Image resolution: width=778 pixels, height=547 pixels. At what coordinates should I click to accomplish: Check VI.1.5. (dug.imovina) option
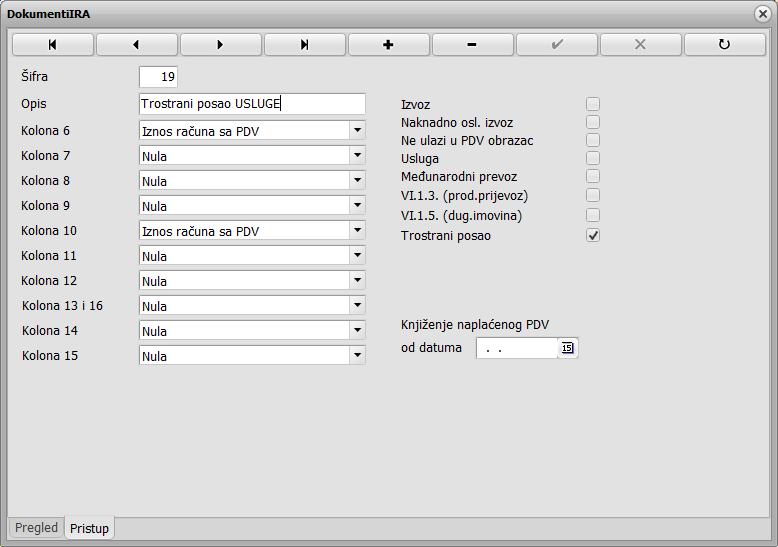click(593, 215)
